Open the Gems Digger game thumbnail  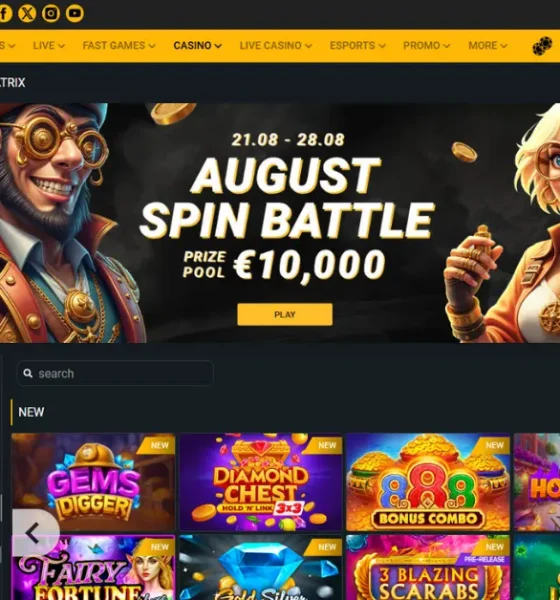pyautogui.click(x=93, y=482)
